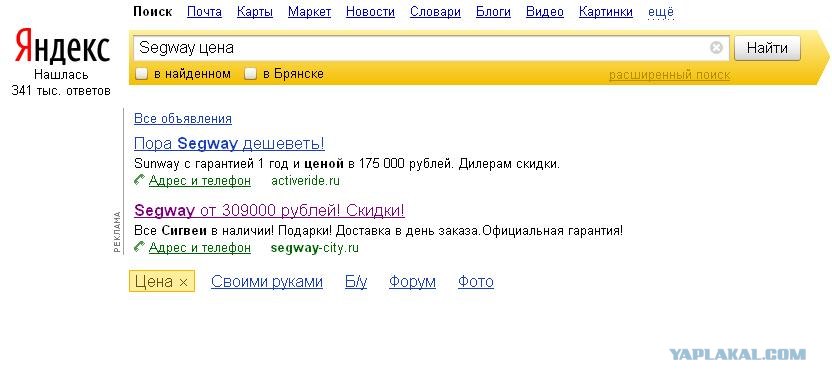Click 'Адрес и телефон' for segway-city.ru
This screenshot has height=384, width=832.
[200, 248]
